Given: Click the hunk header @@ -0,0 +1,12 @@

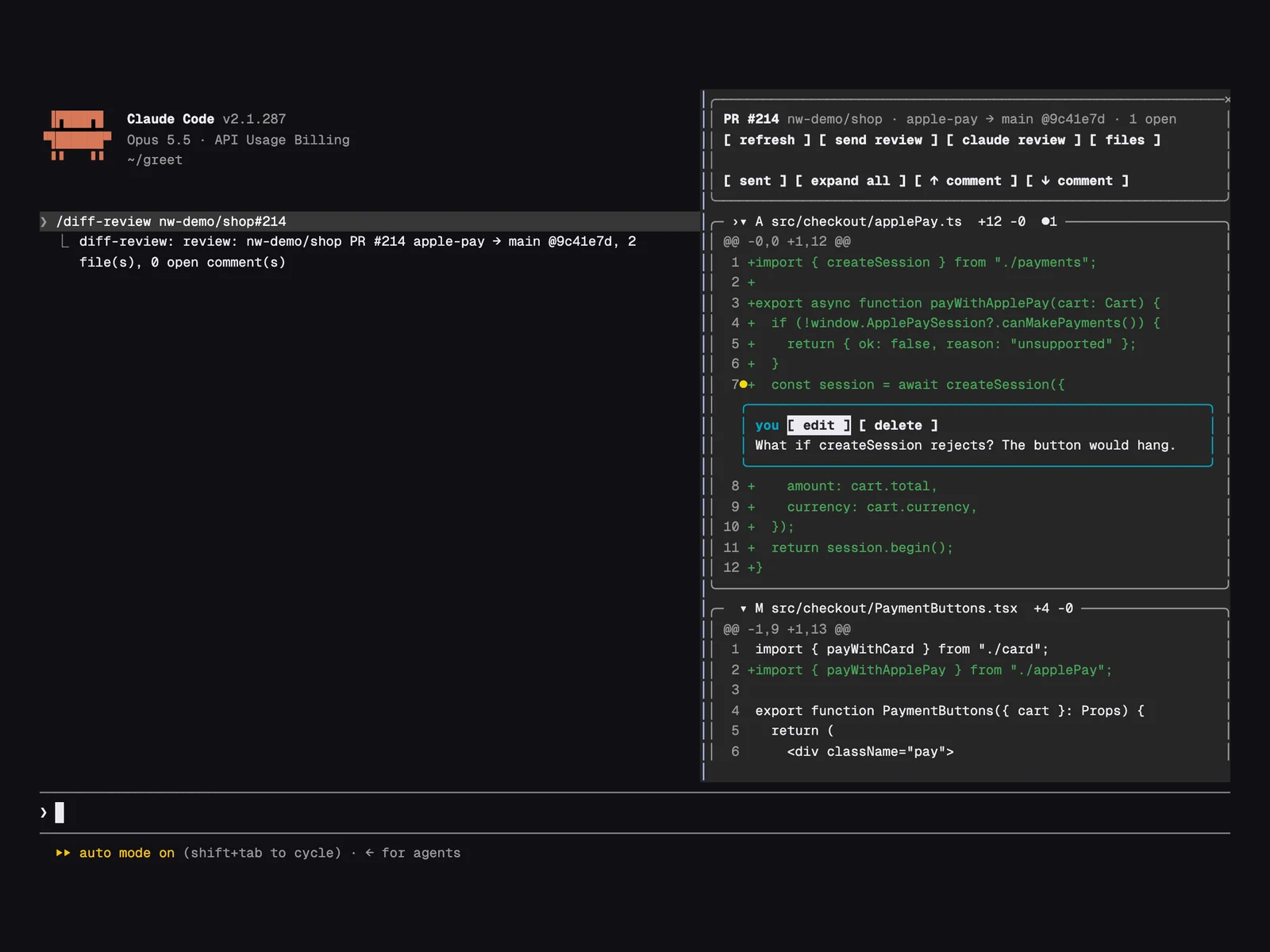Looking at the screenshot, I should 787,241.
